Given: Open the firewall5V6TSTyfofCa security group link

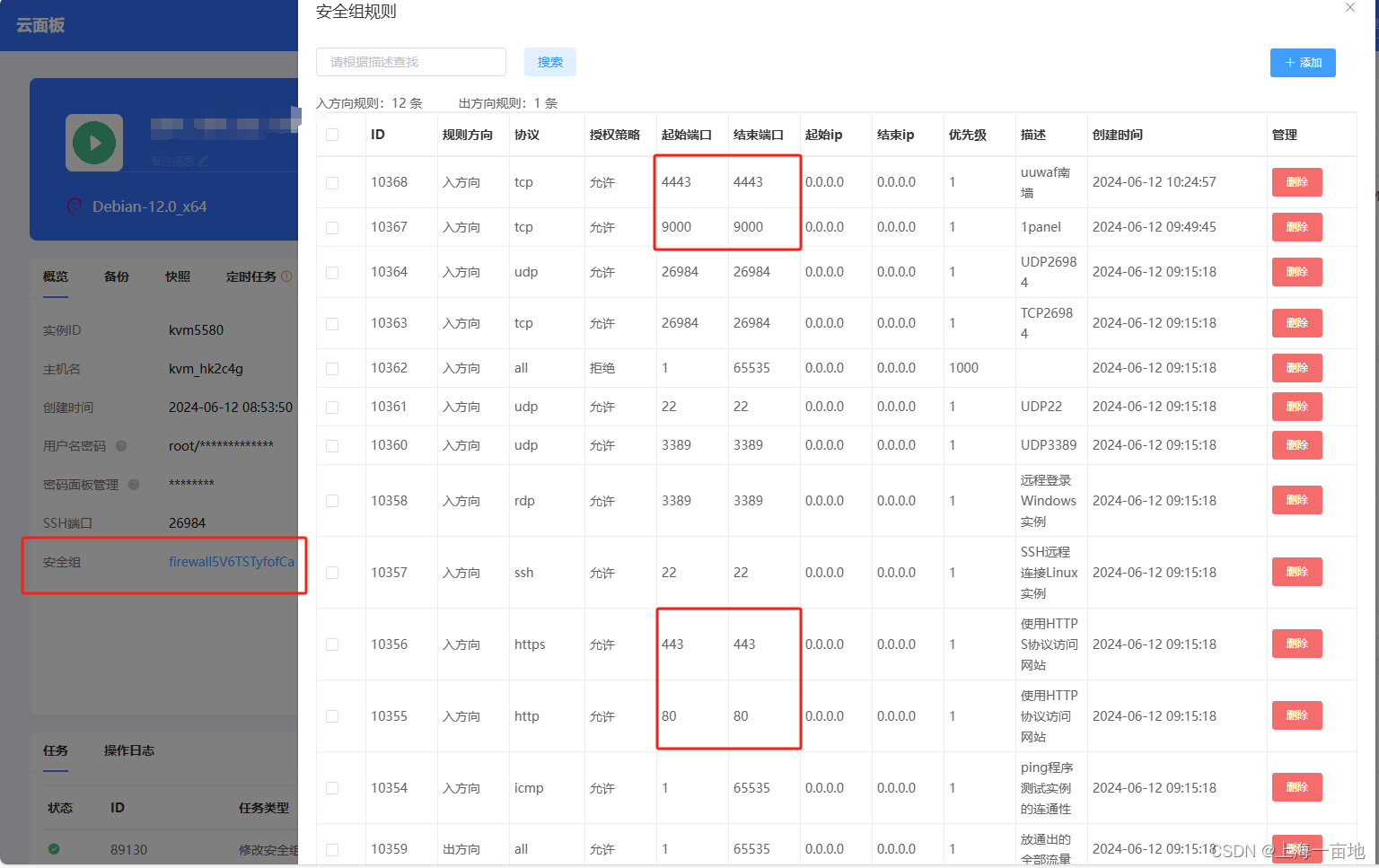Looking at the screenshot, I should coord(232,562).
